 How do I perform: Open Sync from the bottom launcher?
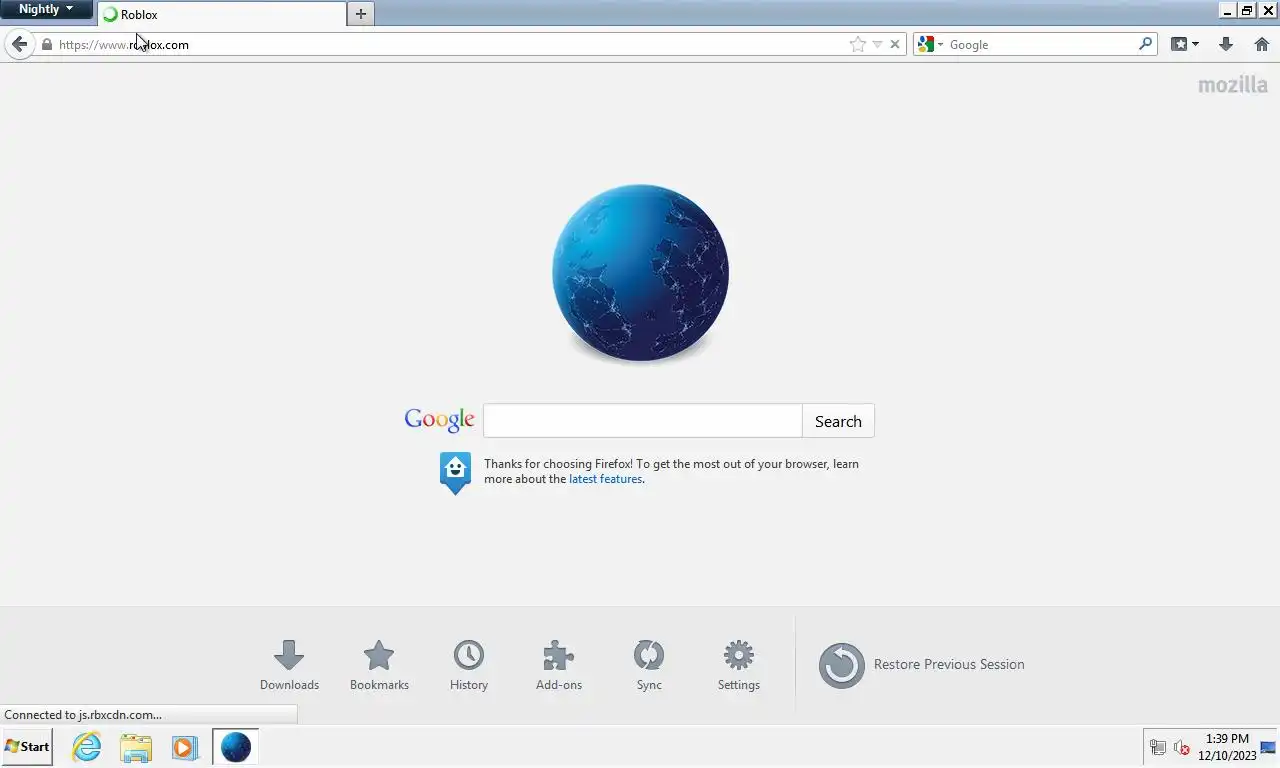click(649, 665)
